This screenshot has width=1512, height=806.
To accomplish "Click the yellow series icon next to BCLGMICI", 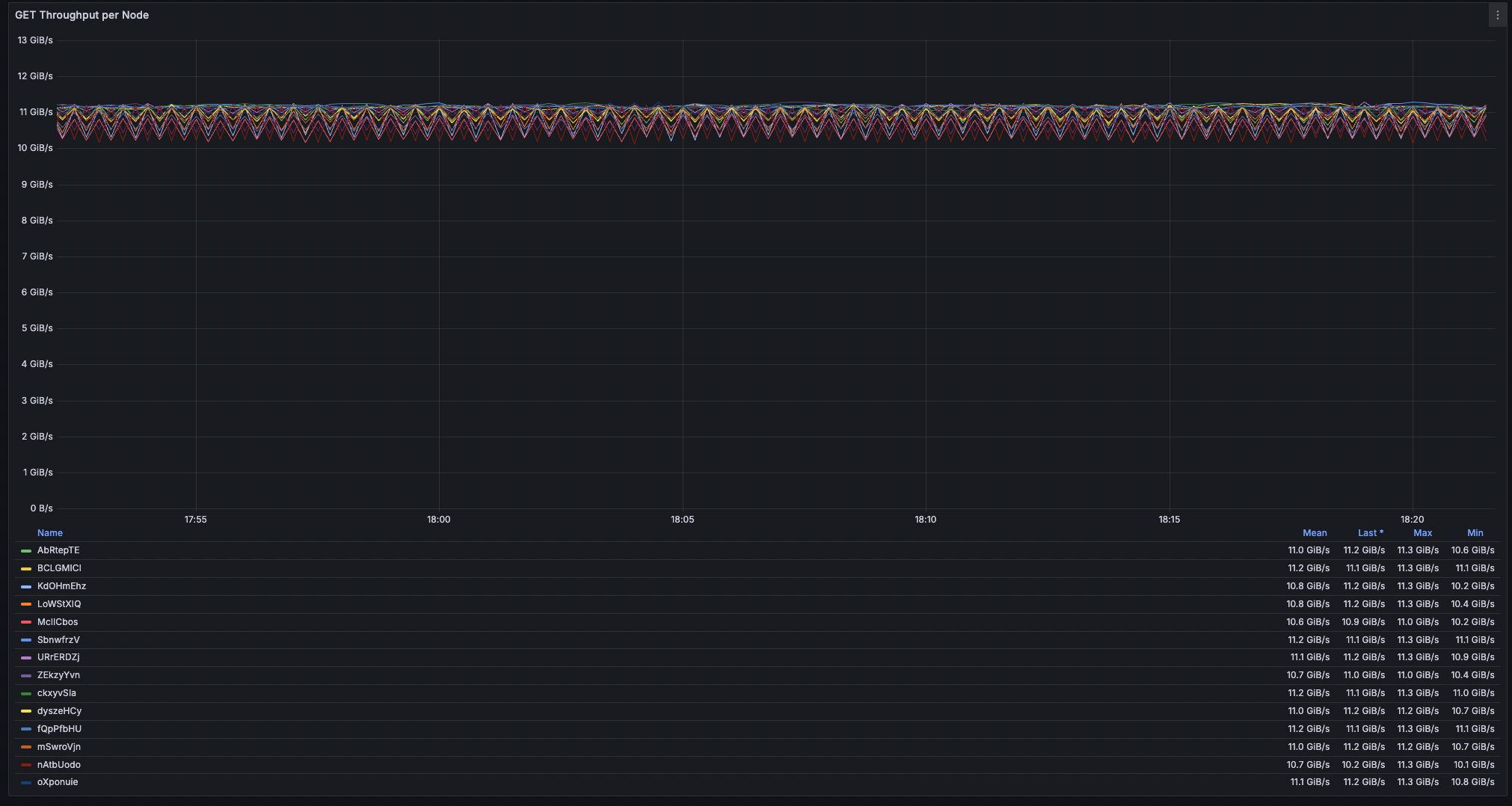I will pyautogui.click(x=27, y=568).
